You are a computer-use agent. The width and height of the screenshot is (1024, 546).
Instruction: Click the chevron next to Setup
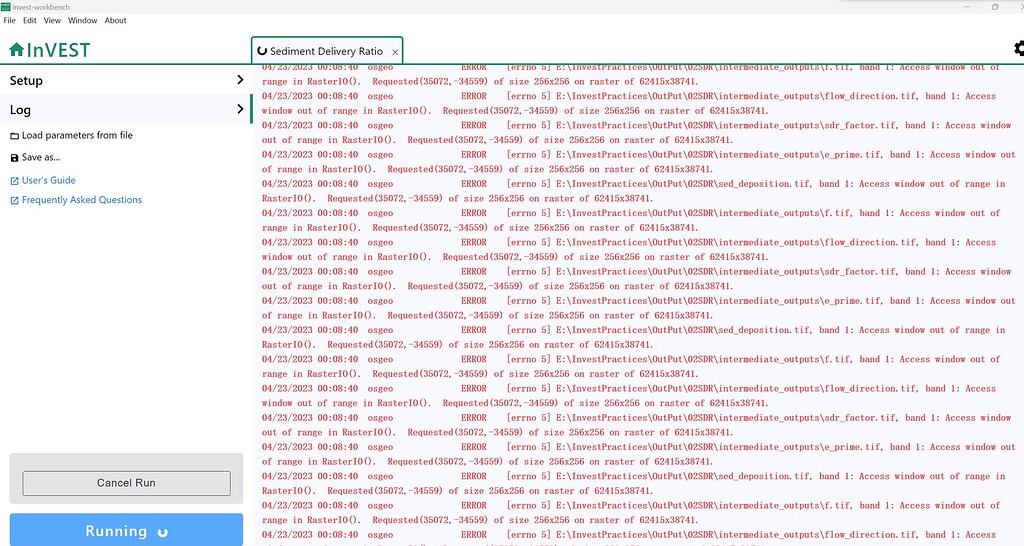(x=240, y=80)
